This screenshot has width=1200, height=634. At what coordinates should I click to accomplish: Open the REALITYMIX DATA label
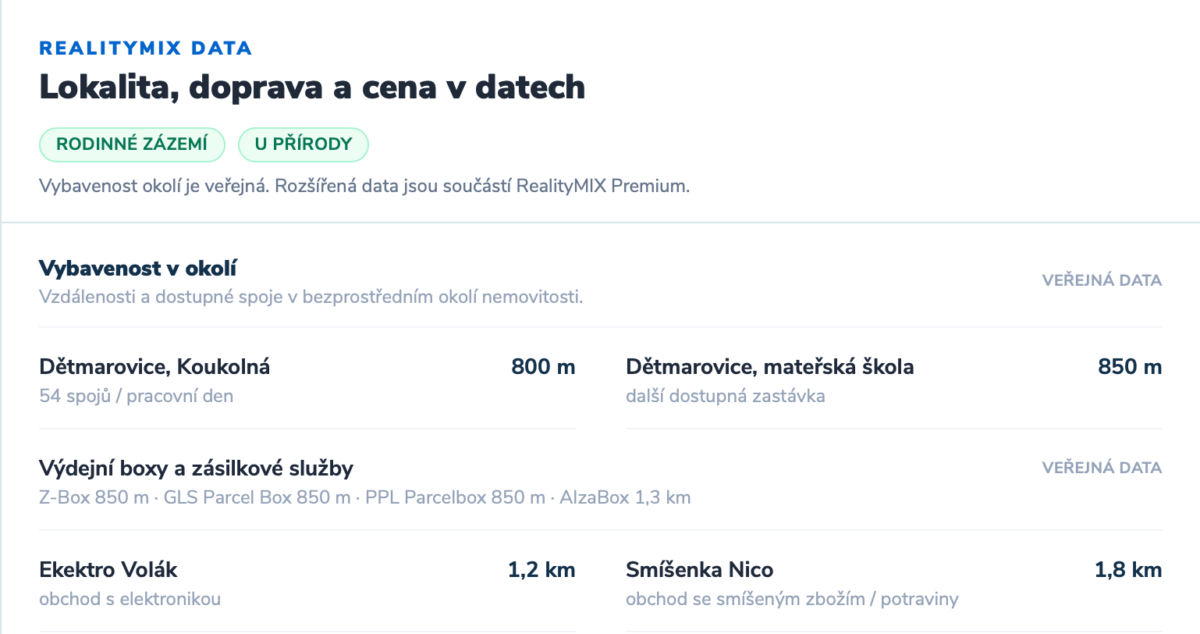click(145, 48)
